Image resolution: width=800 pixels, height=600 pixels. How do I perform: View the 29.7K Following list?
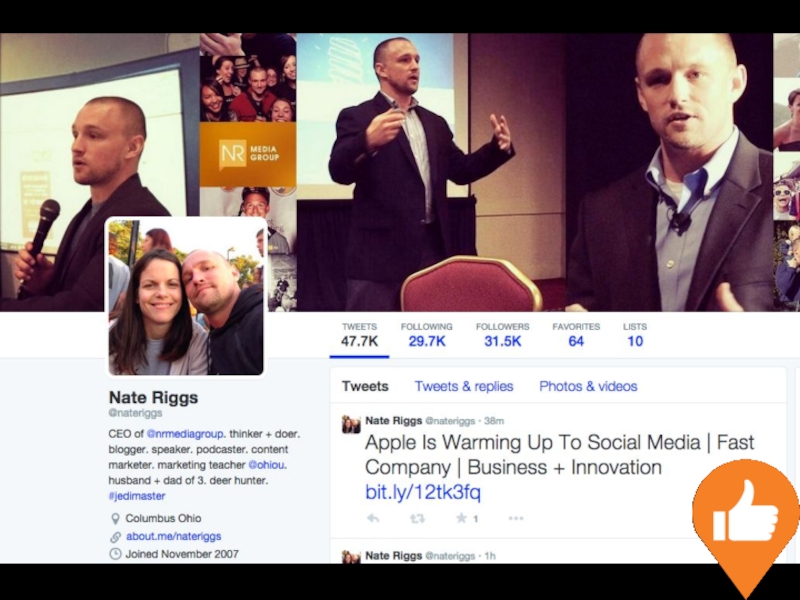427,335
